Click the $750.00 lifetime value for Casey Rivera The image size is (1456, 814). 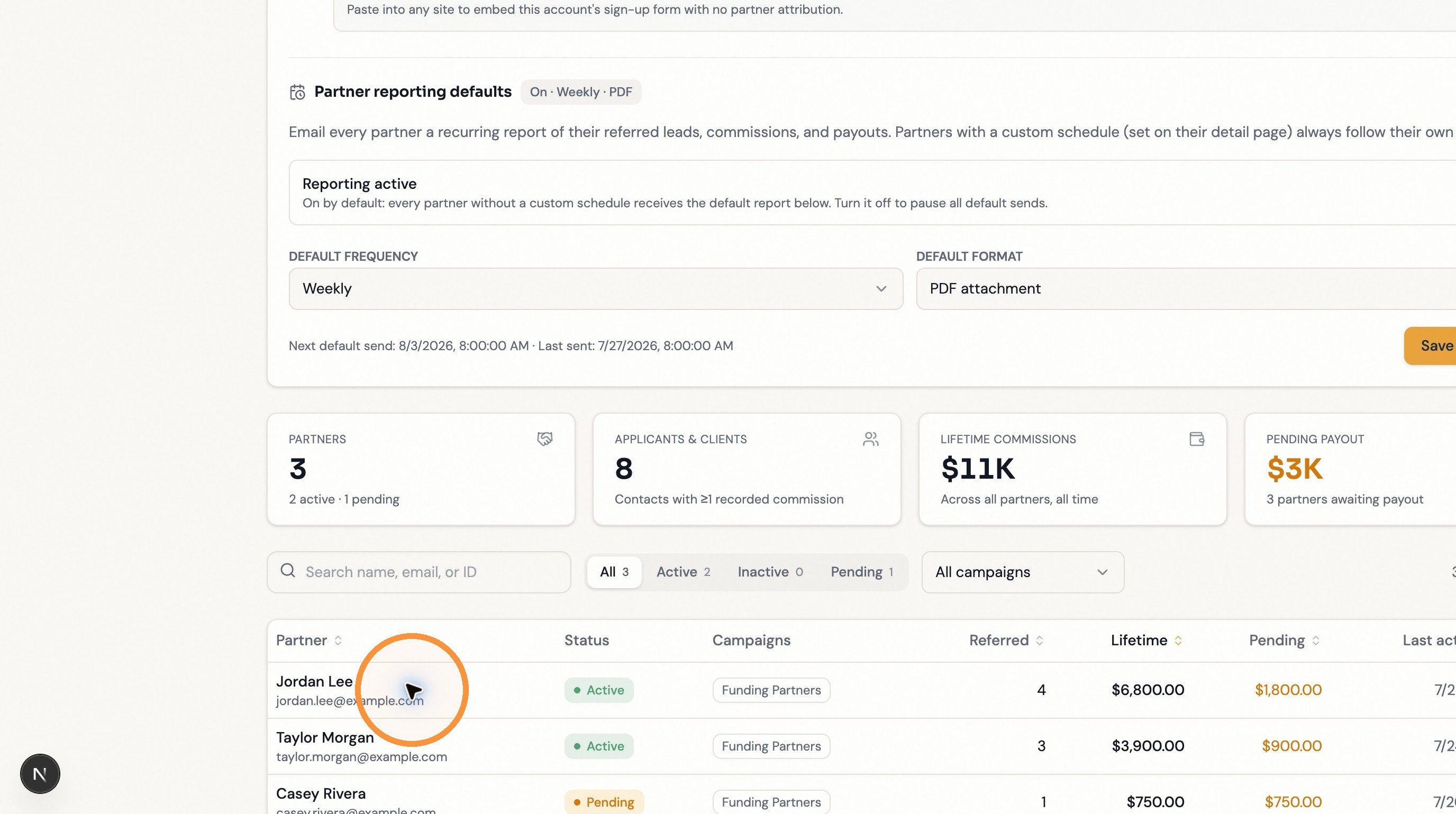pos(1155,802)
